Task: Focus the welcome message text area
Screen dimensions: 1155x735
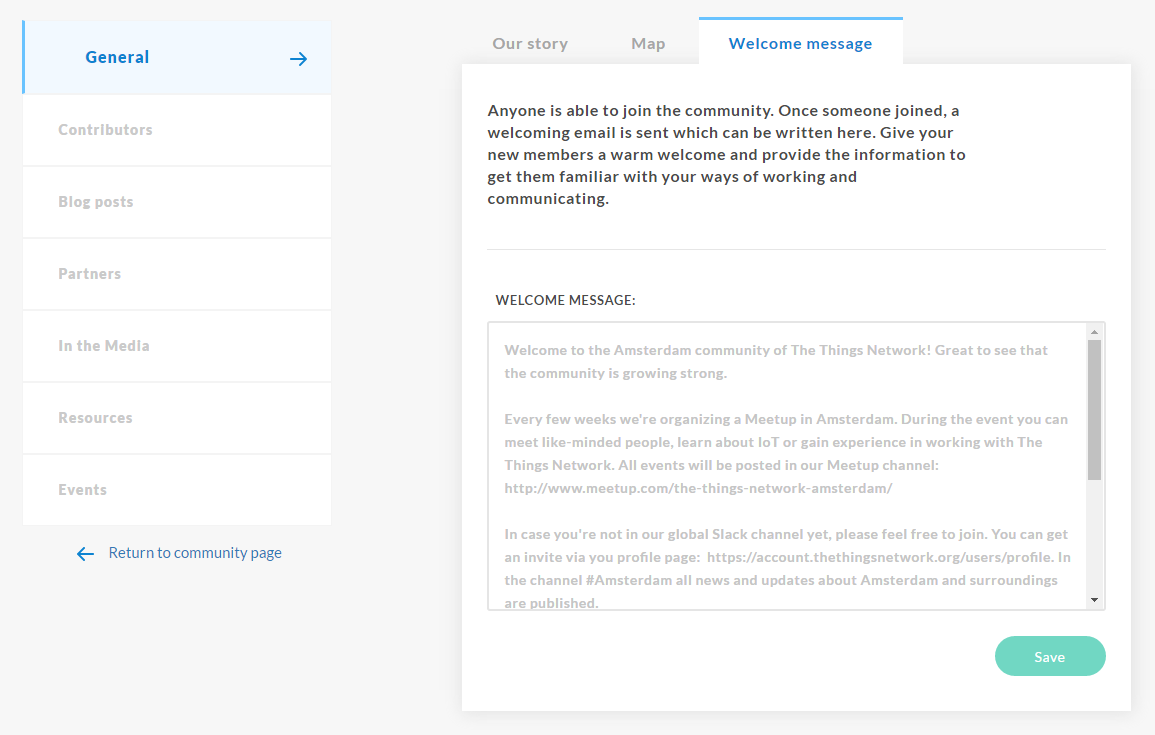Action: pyautogui.click(x=787, y=465)
